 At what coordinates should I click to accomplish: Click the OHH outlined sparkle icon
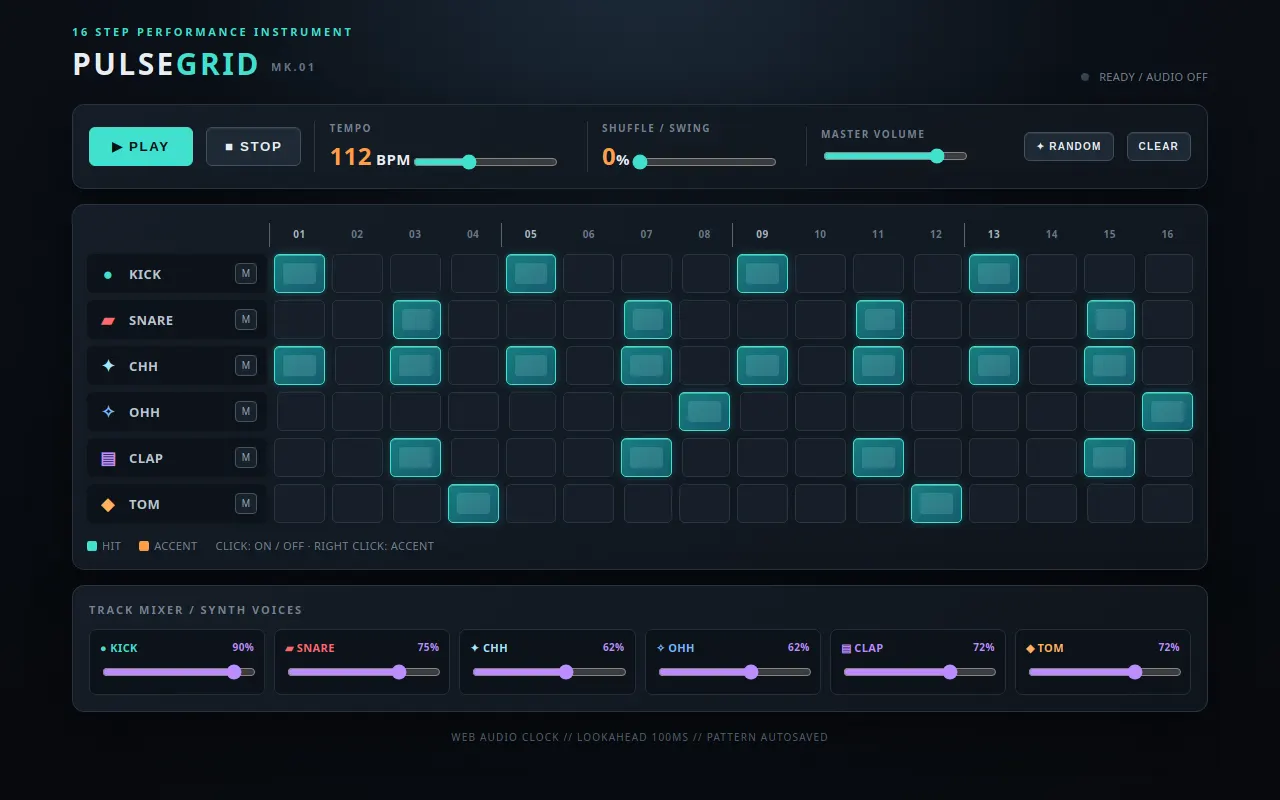pos(108,412)
